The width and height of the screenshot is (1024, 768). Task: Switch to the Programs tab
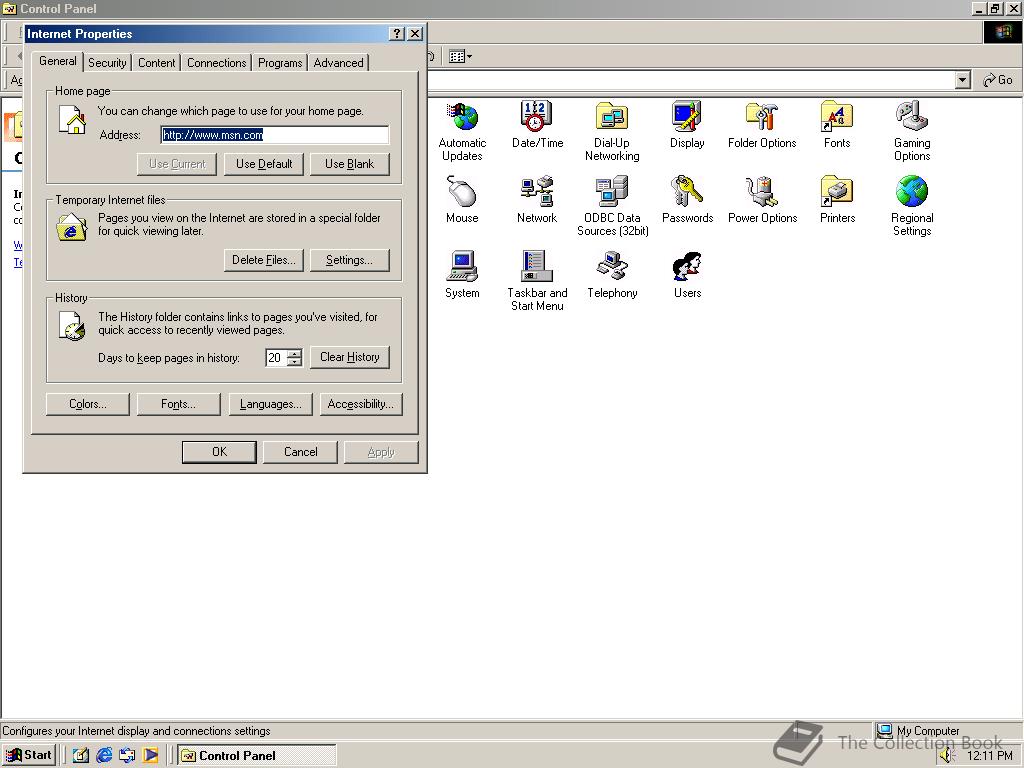(280, 63)
